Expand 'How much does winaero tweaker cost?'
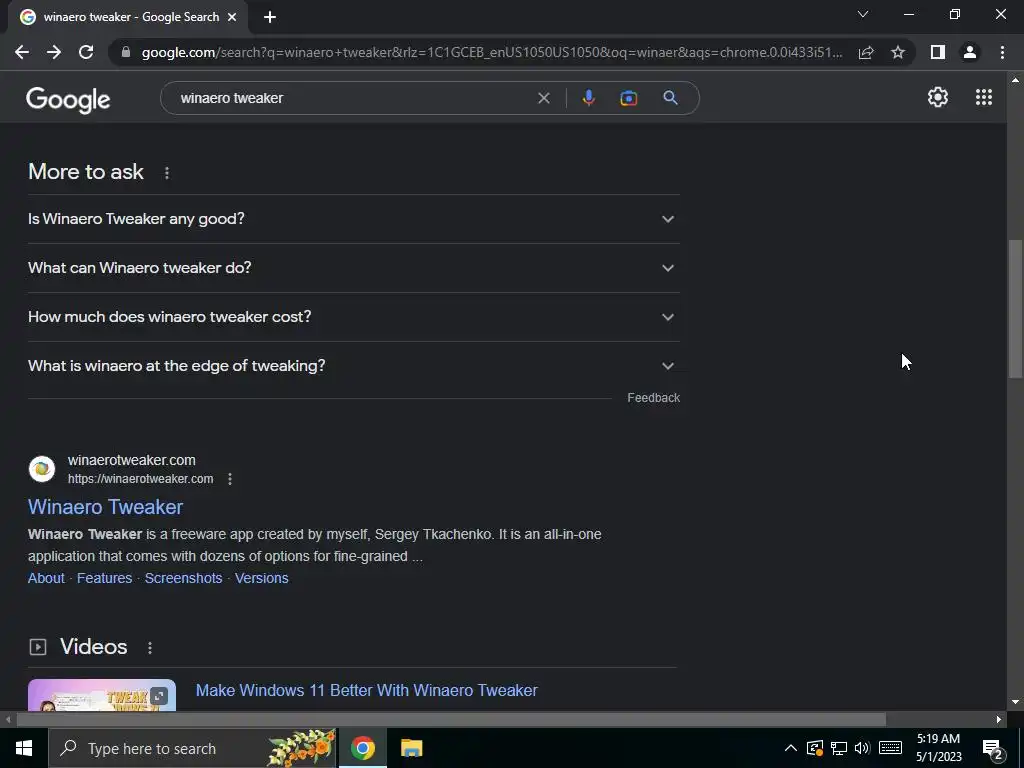1024x768 pixels. [354, 317]
